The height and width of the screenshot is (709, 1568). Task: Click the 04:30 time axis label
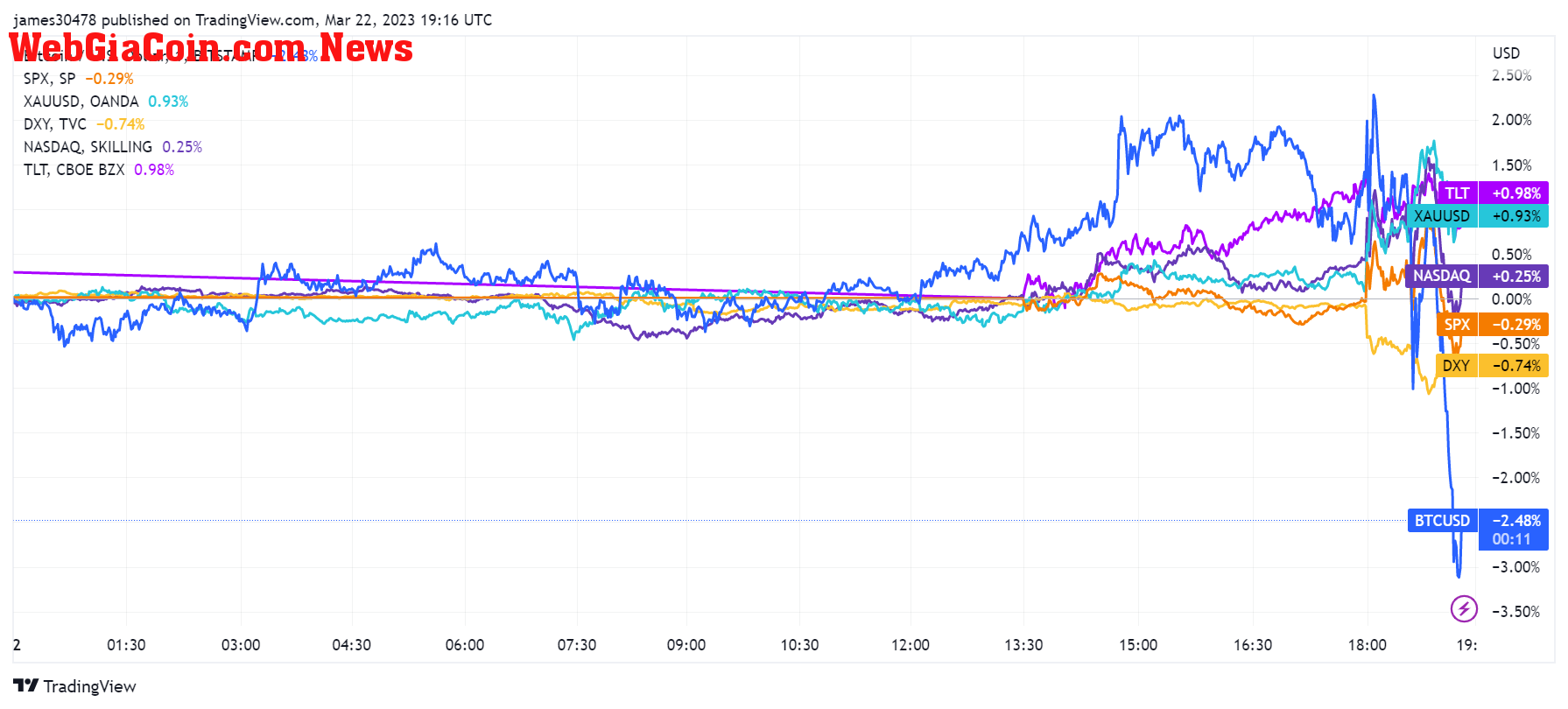[352, 645]
